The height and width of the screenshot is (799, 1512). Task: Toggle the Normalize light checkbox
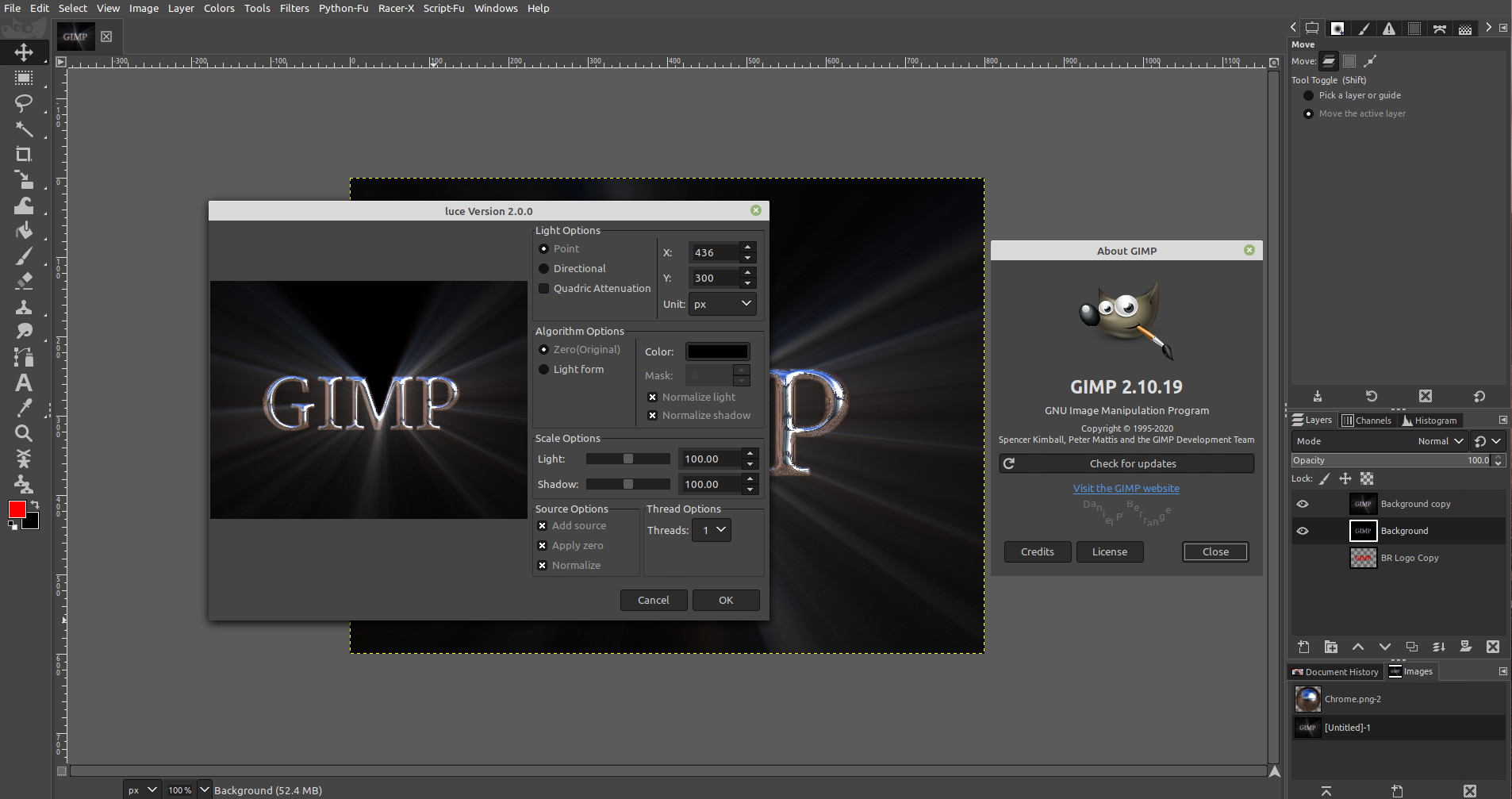click(691, 397)
